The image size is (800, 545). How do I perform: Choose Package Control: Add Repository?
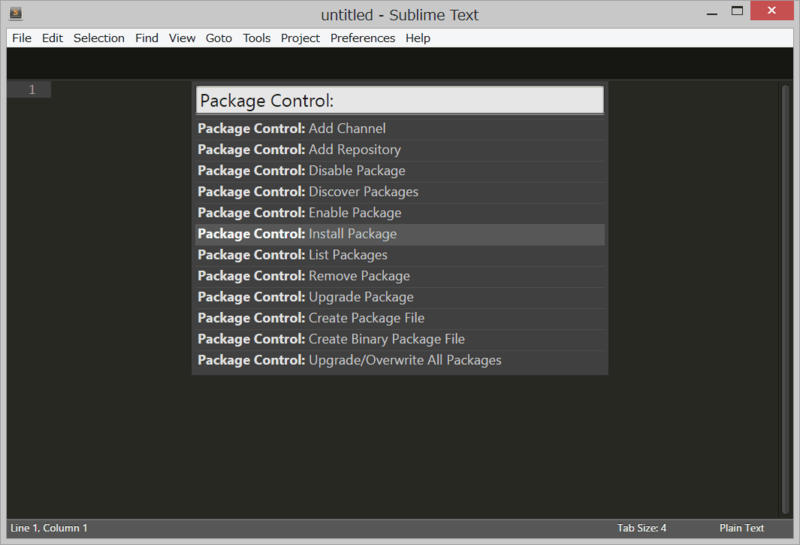coord(400,150)
